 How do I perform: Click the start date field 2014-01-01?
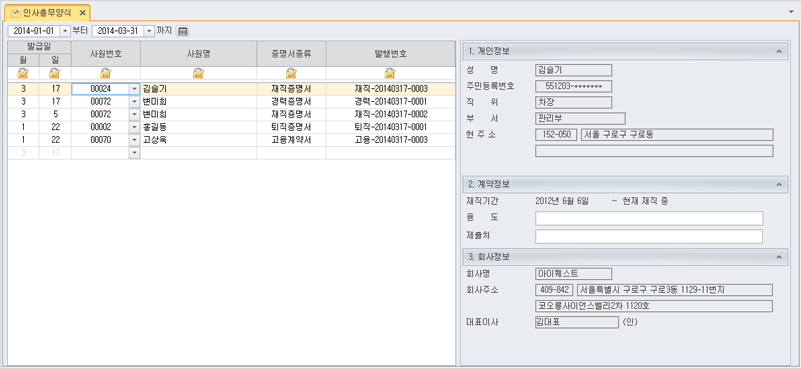coord(34,31)
